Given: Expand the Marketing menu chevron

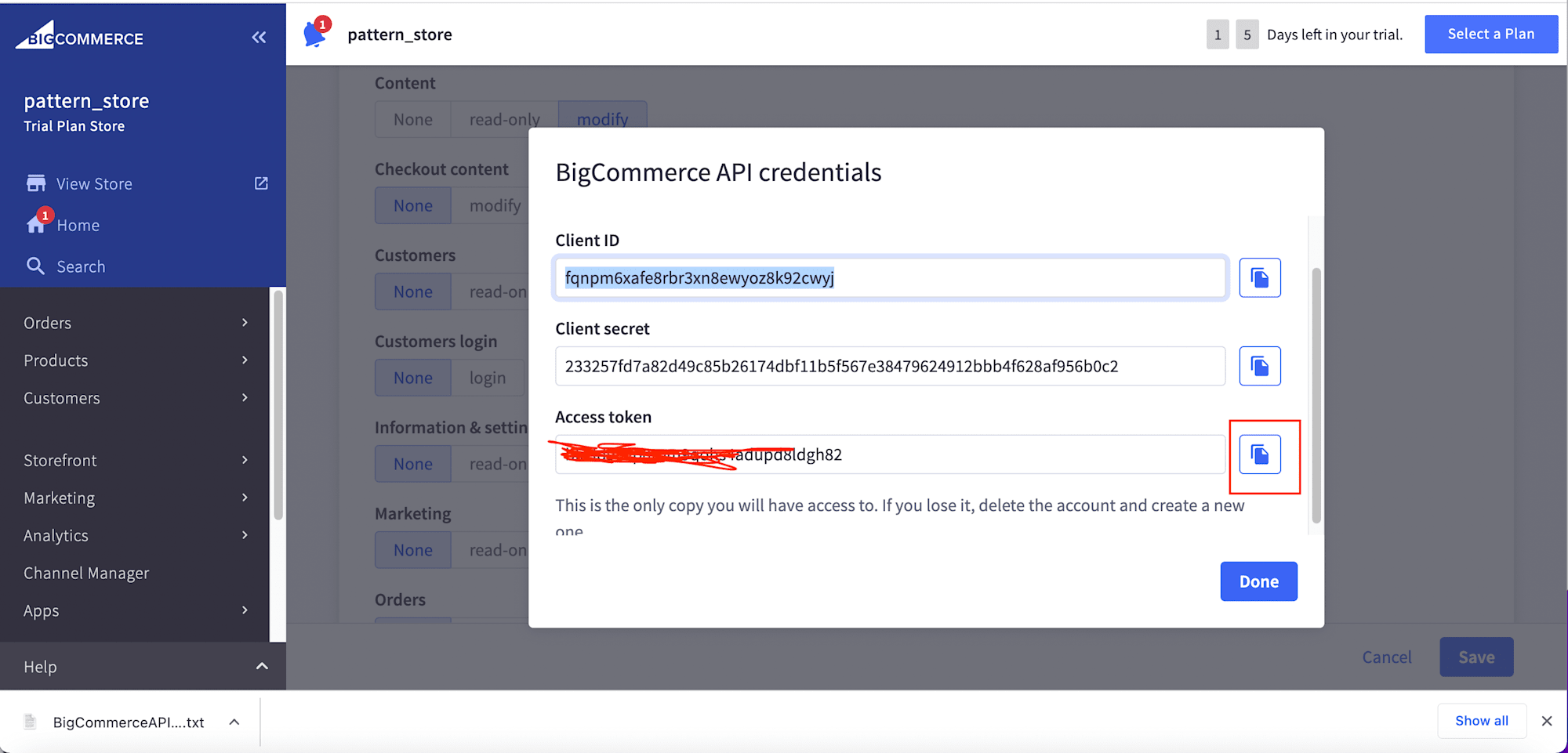Looking at the screenshot, I should coord(245,498).
